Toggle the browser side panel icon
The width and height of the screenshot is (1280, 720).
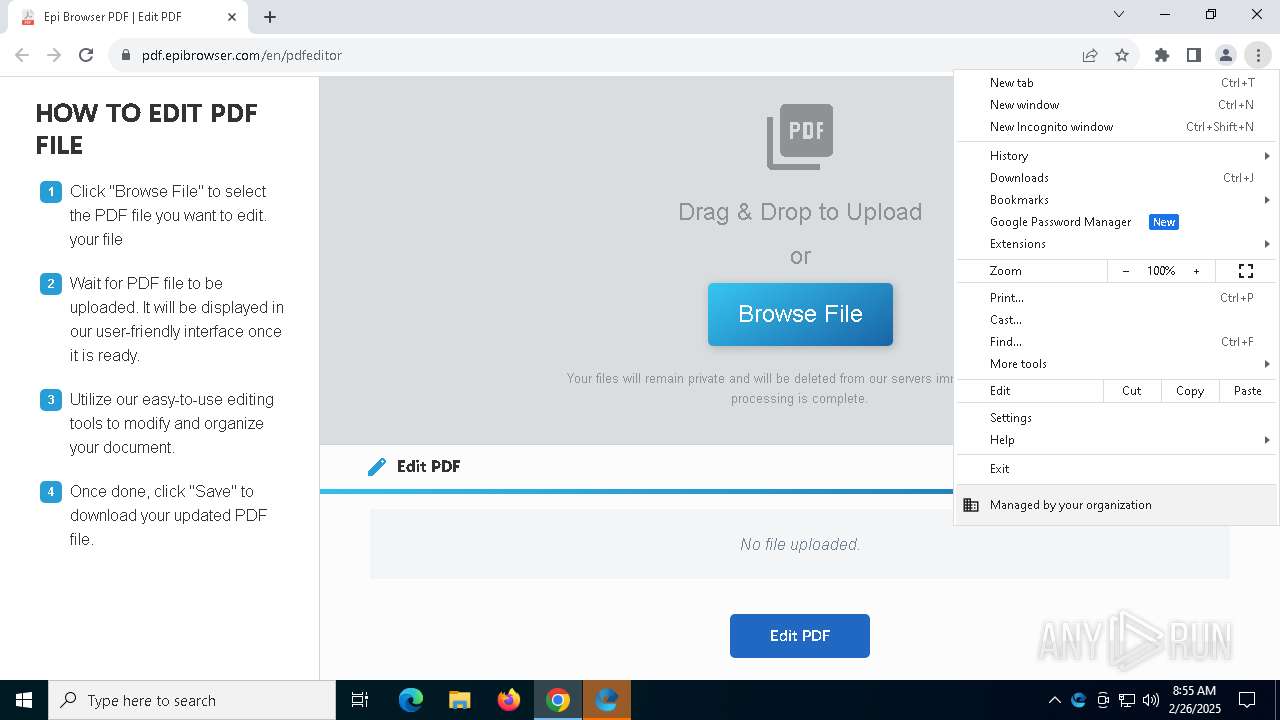pos(1193,55)
